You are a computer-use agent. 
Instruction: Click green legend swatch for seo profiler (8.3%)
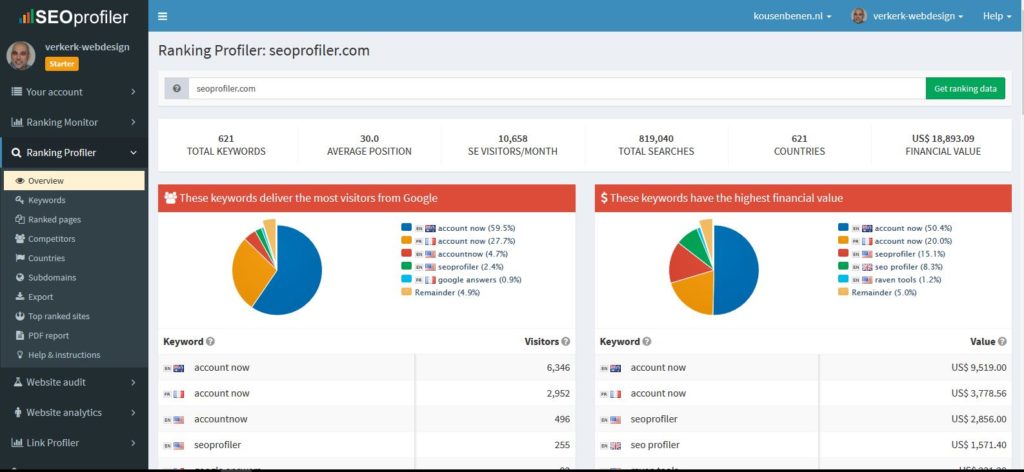click(842, 267)
